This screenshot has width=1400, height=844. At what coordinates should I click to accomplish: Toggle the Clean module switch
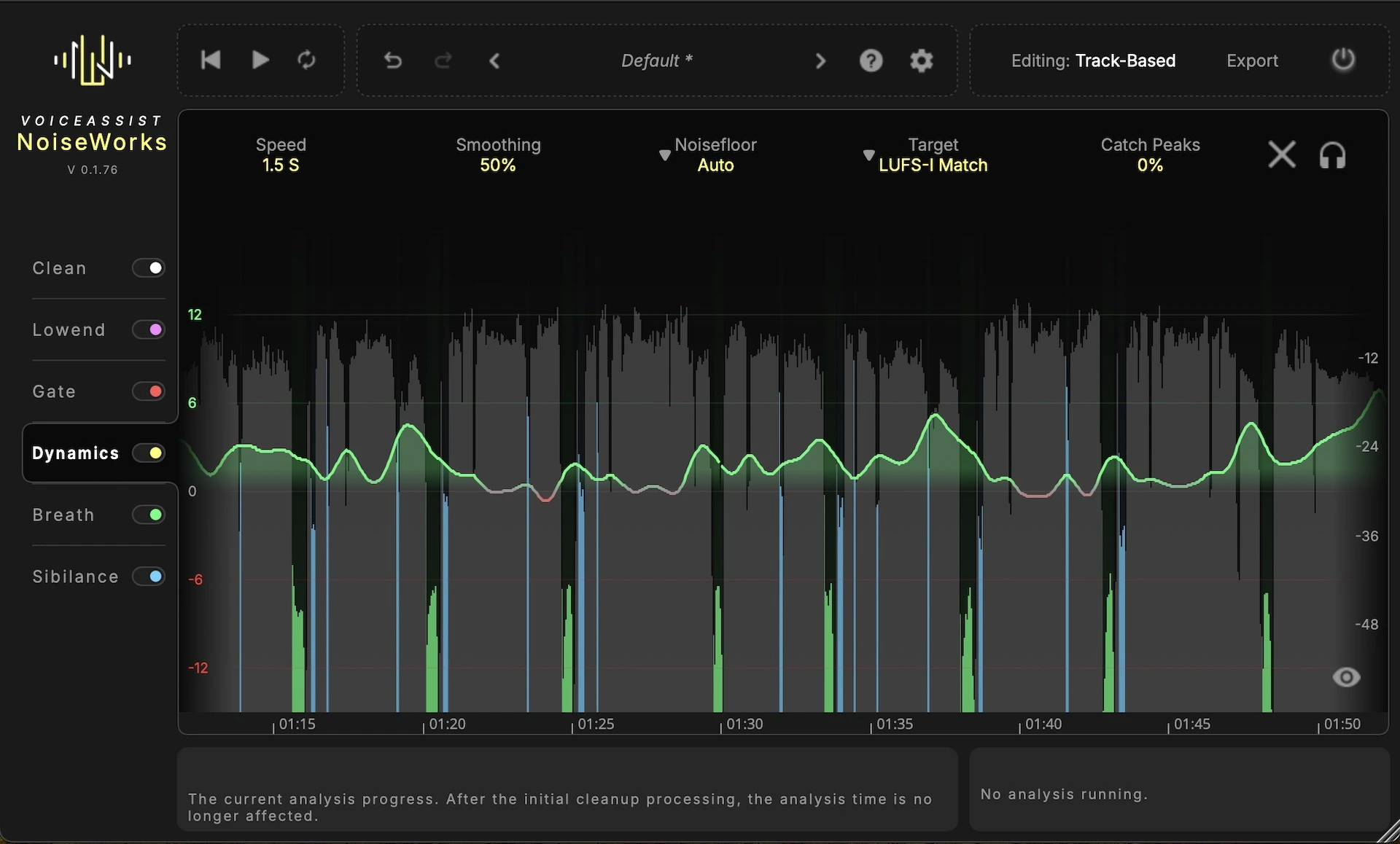click(x=149, y=268)
